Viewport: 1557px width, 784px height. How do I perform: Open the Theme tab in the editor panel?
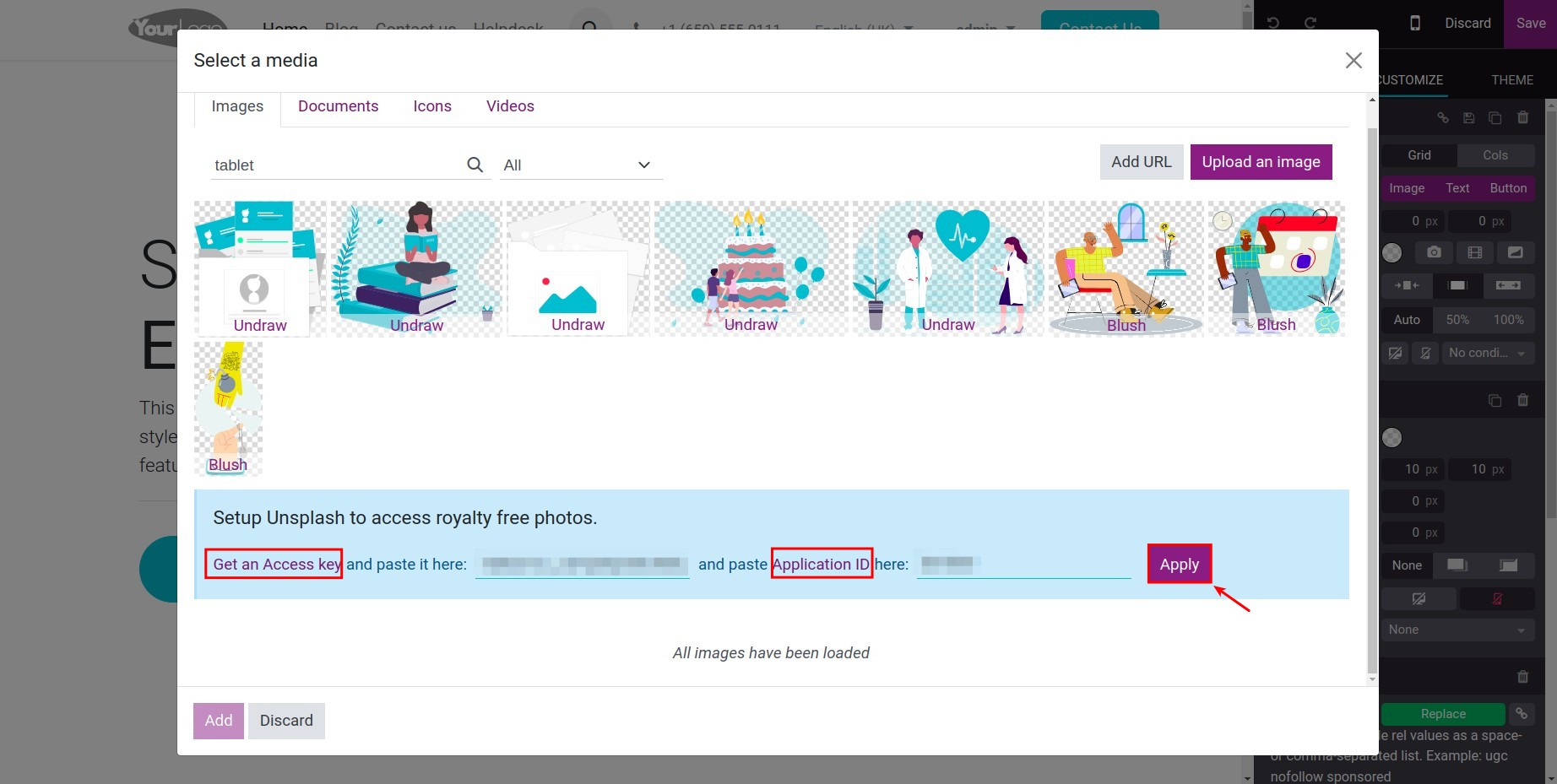point(1511,79)
